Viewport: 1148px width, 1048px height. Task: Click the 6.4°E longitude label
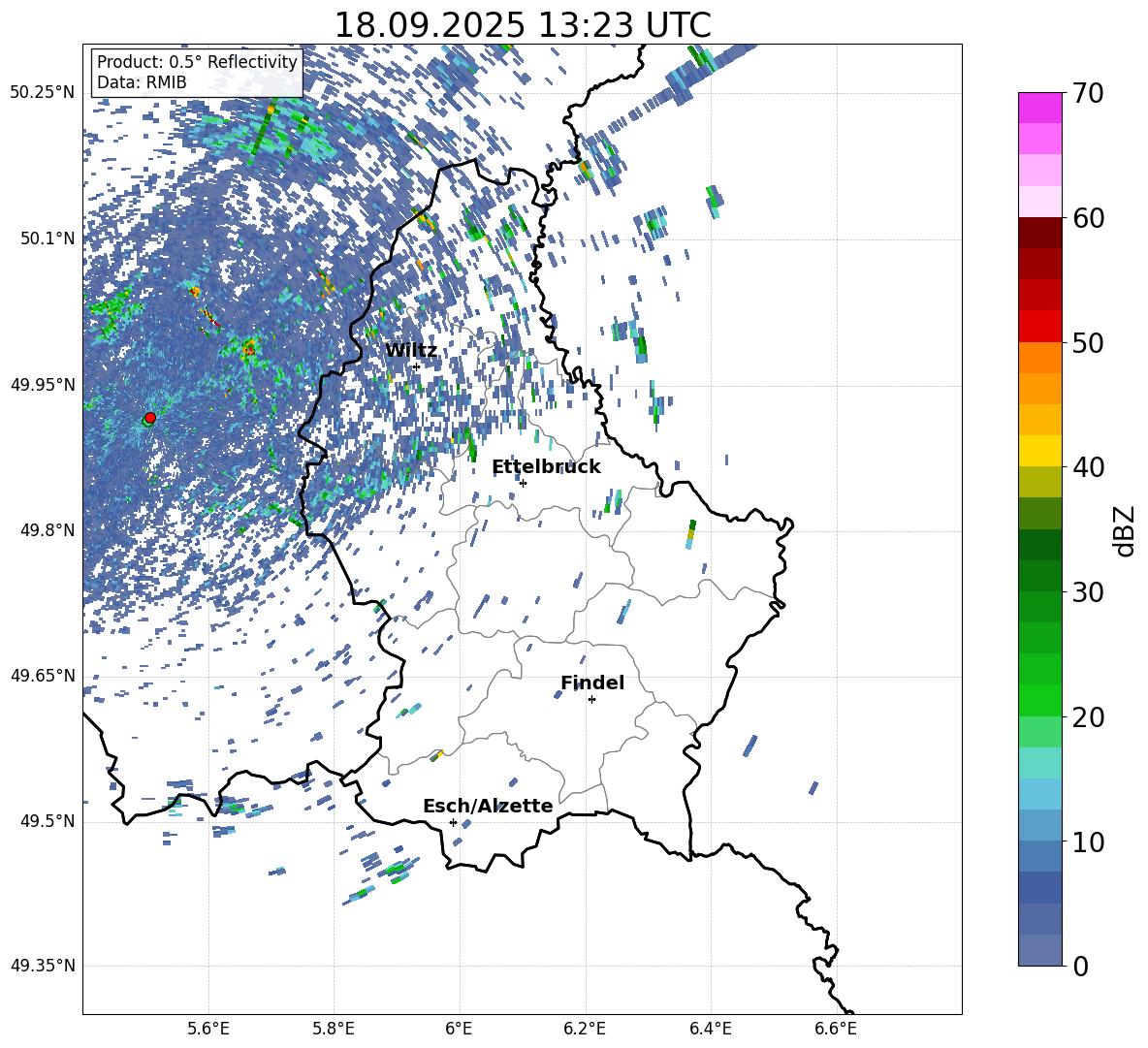[x=710, y=1029]
